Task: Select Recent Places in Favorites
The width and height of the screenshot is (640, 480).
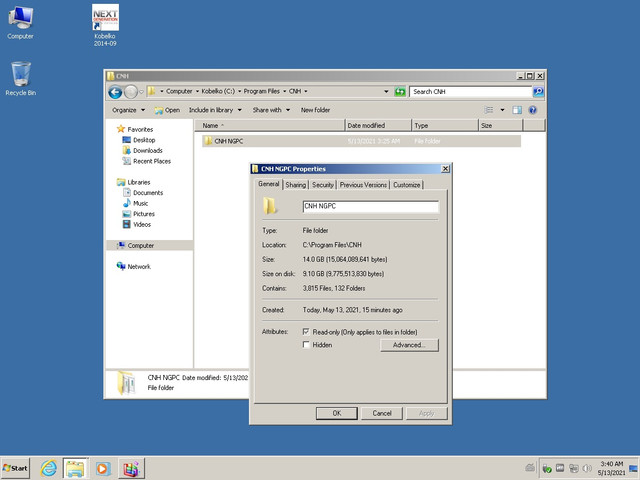Action: [151, 161]
